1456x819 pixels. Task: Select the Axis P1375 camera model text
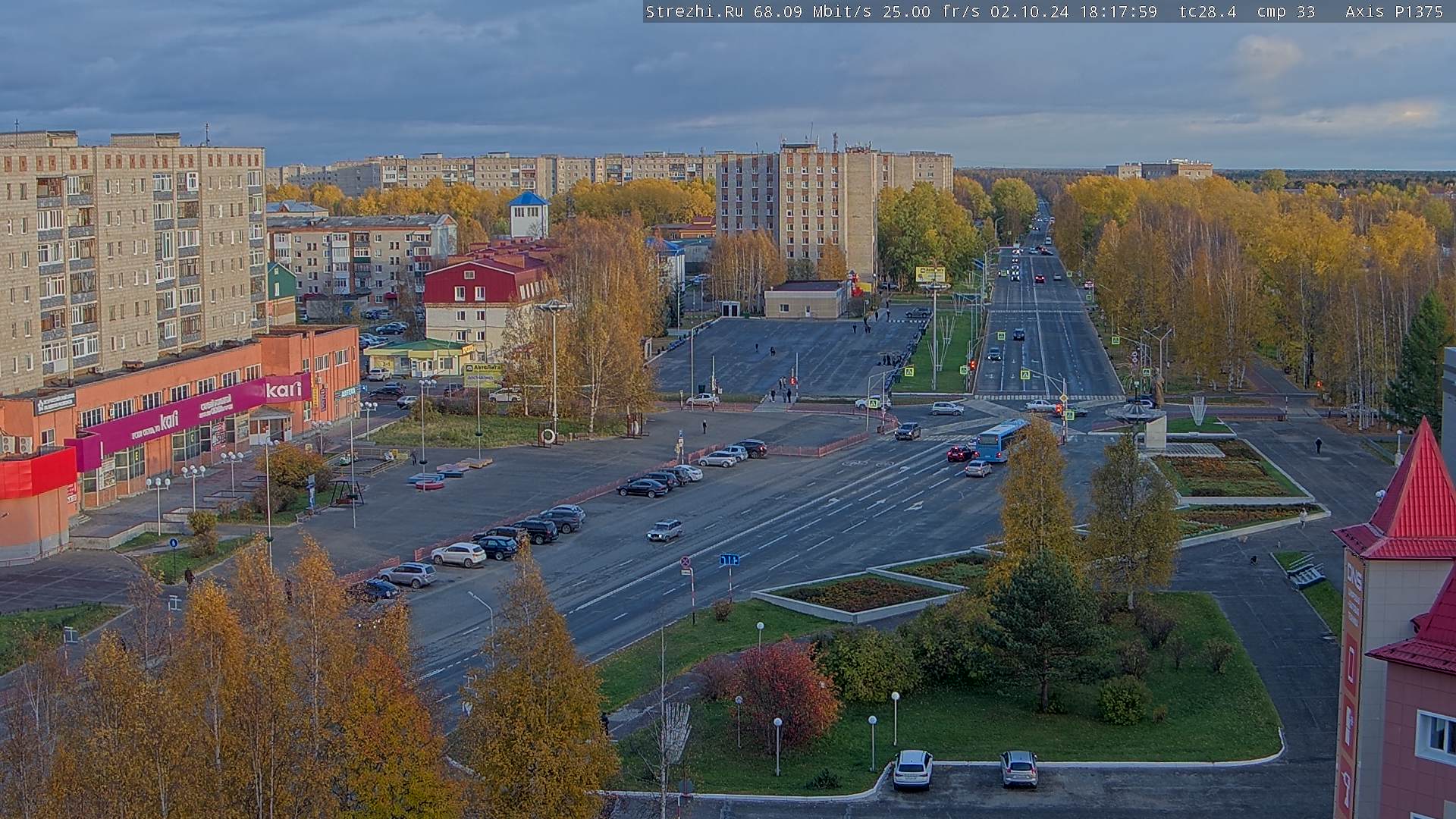click(1394, 11)
